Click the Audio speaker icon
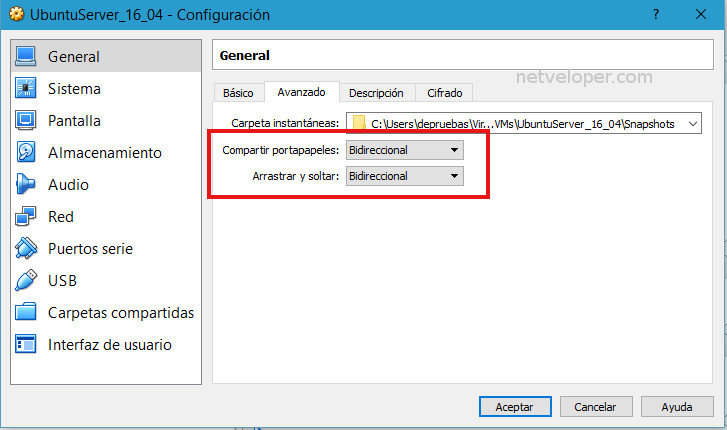 26,184
